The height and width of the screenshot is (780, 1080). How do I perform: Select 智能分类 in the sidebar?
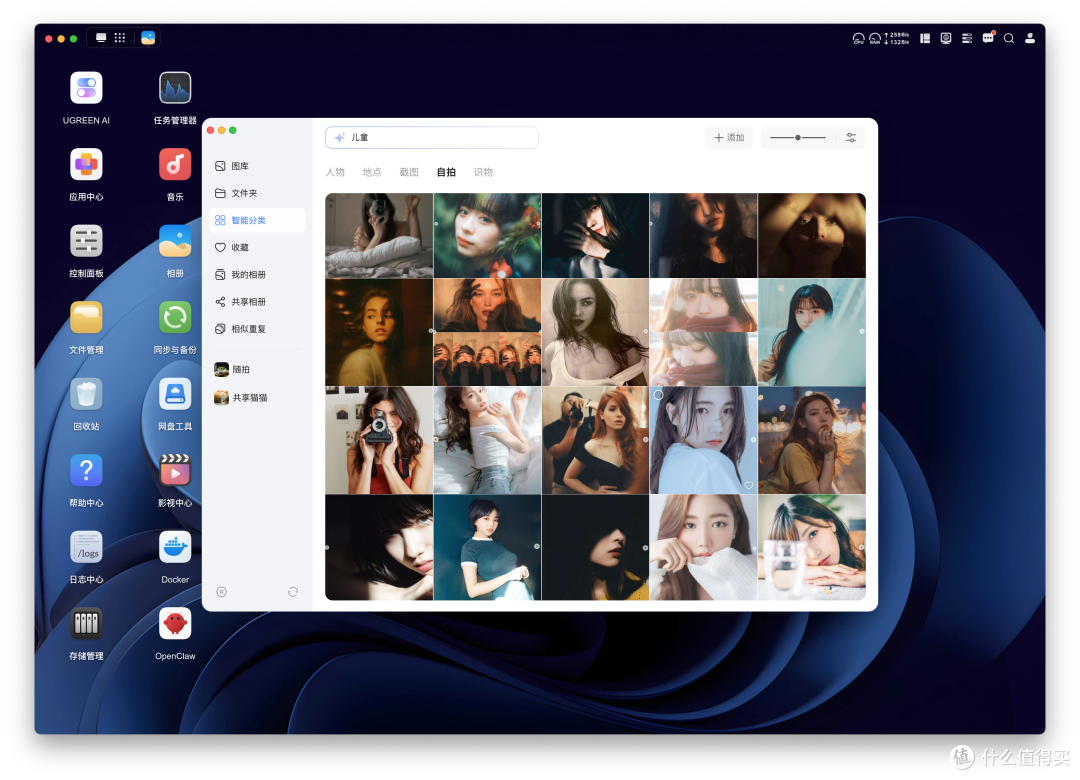tap(257, 220)
